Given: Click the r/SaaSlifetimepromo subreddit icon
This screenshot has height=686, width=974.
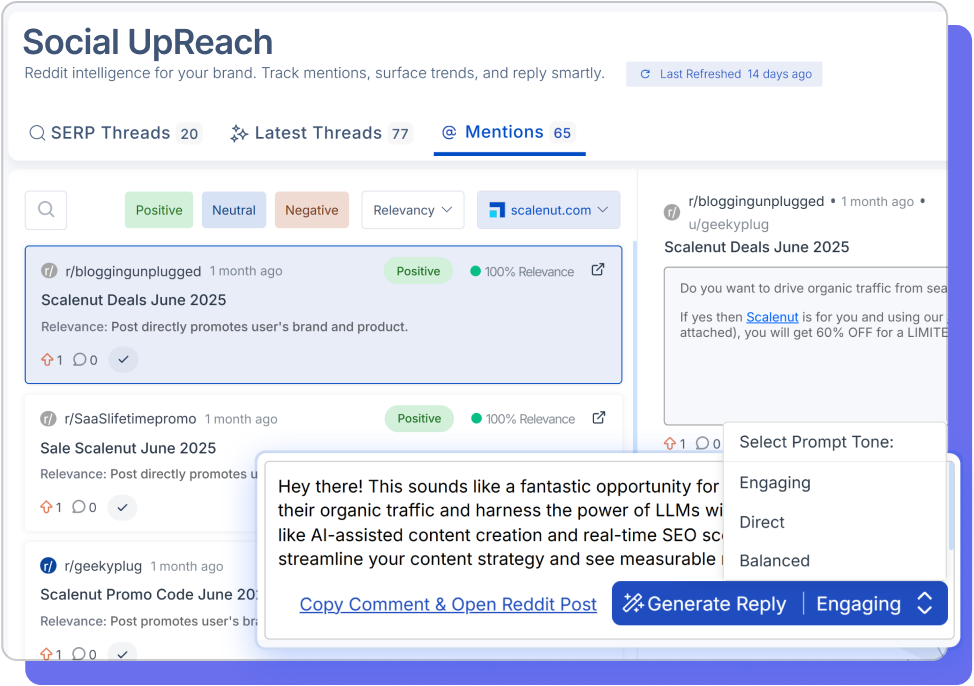Looking at the screenshot, I should click(48, 419).
